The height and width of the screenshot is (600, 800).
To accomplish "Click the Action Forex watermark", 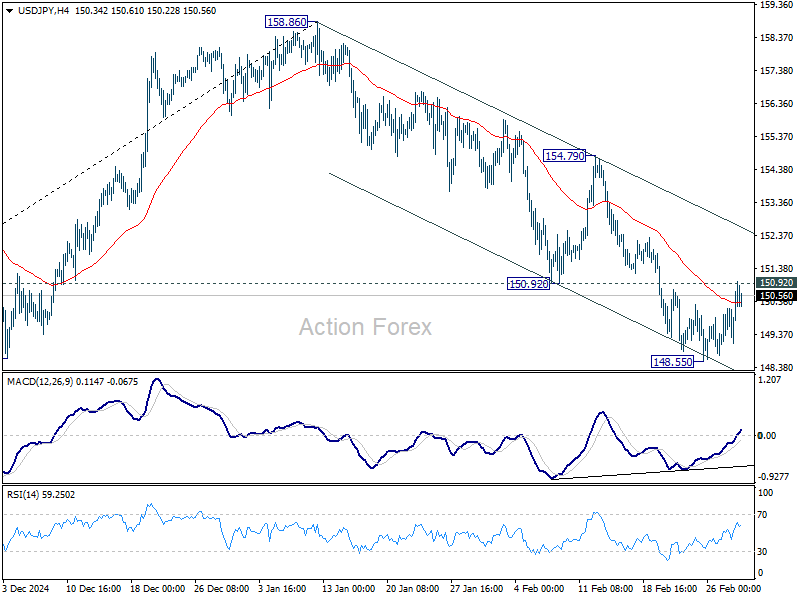I will pyautogui.click(x=363, y=327).
